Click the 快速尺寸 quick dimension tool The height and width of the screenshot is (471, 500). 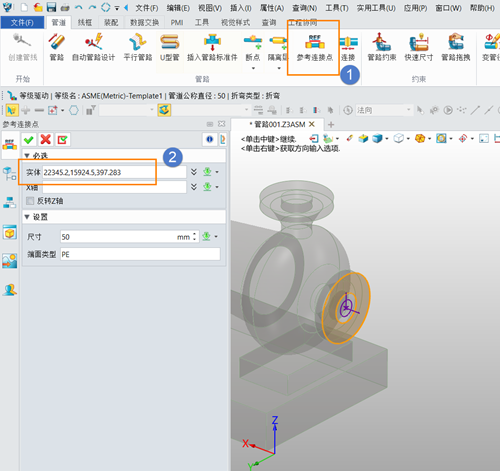[x=419, y=47]
